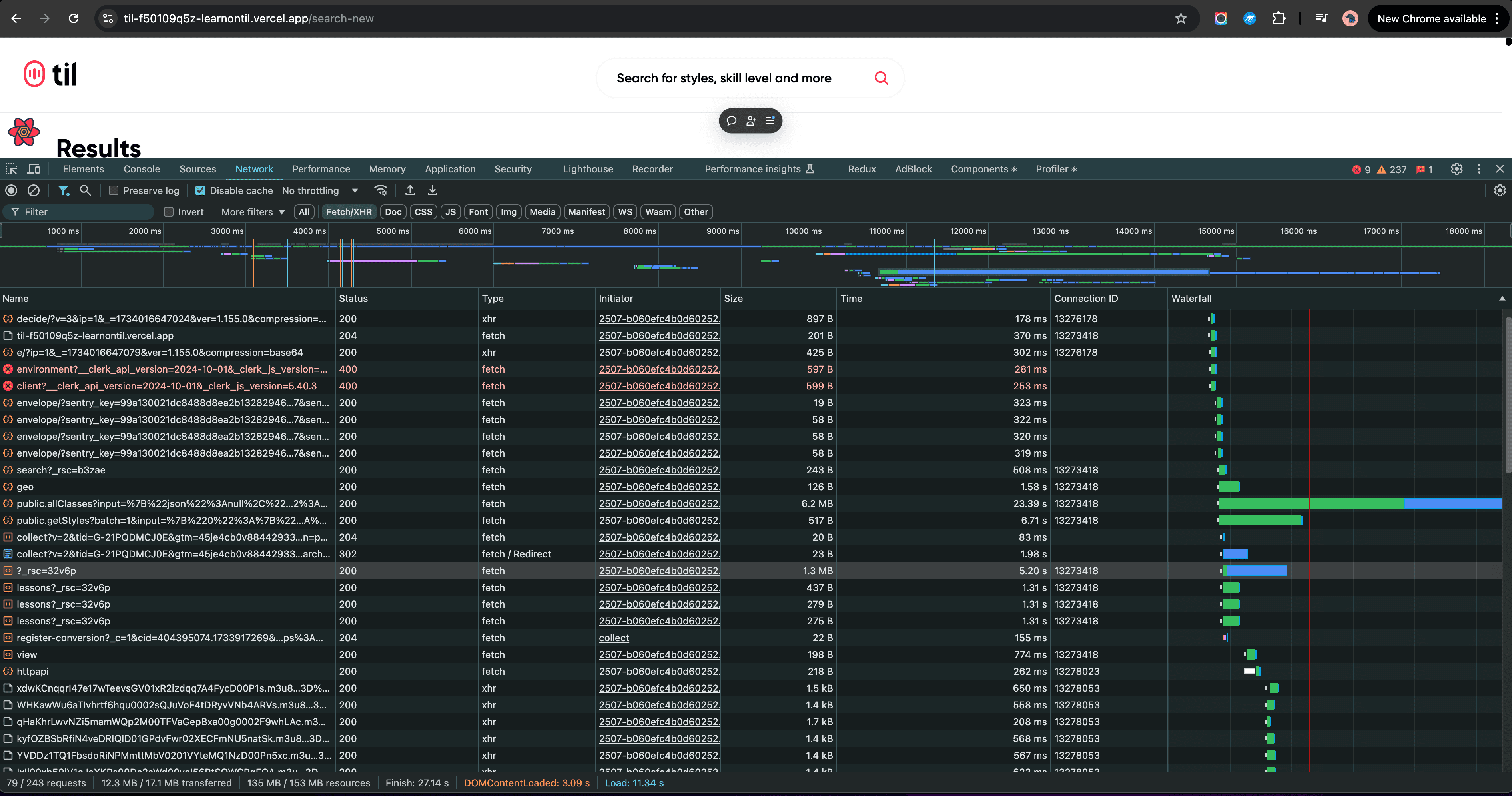Viewport: 1512px width, 796px height.
Task: Check the Invert filter checkbox
Action: (169, 212)
